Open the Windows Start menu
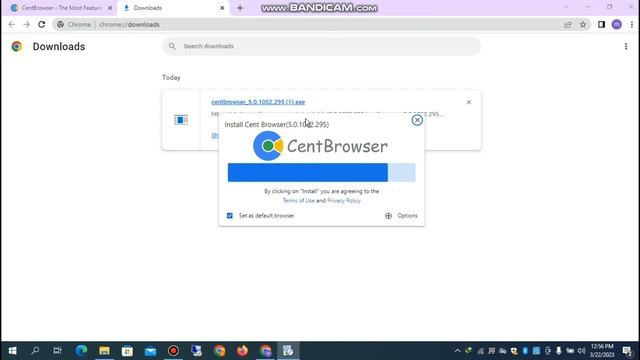Viewport: 640px width, 360px height. [12, 351]
